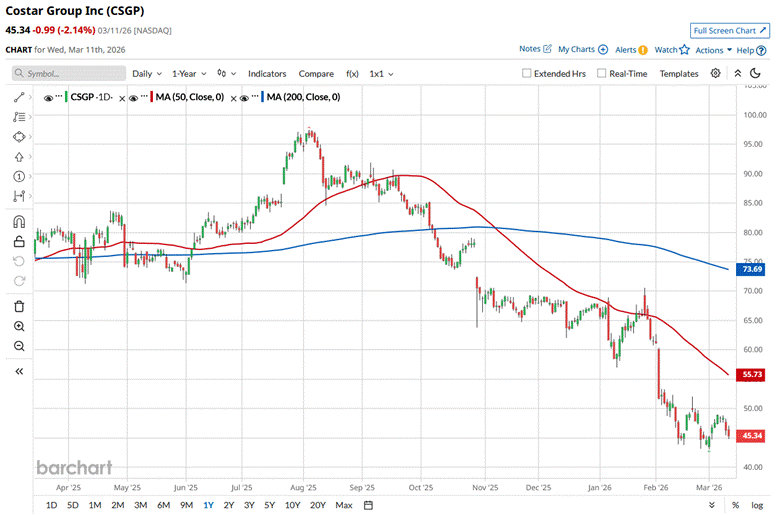Select the trend line drawing tool

19,97
